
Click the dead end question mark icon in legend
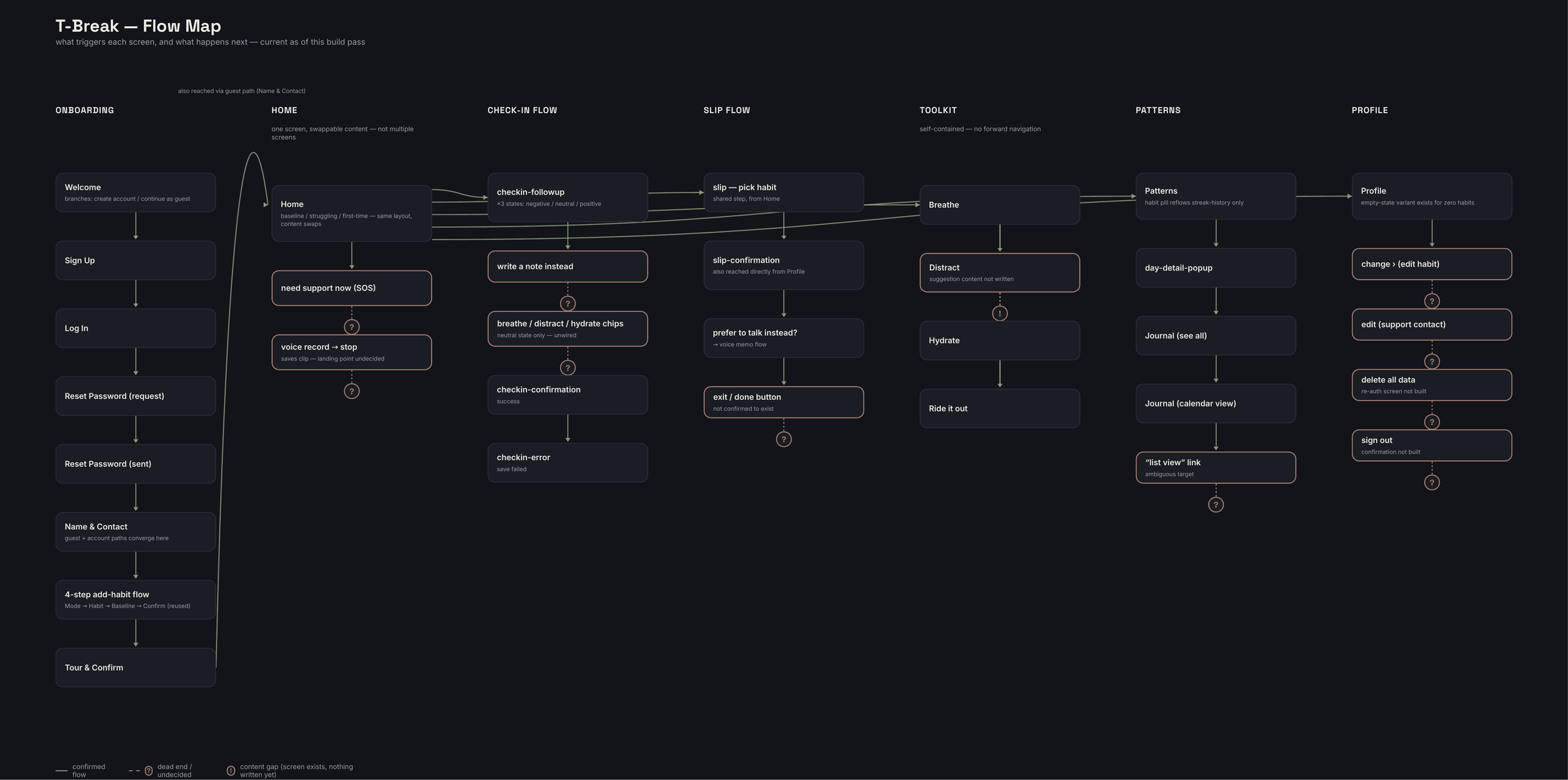pos(149,771)
